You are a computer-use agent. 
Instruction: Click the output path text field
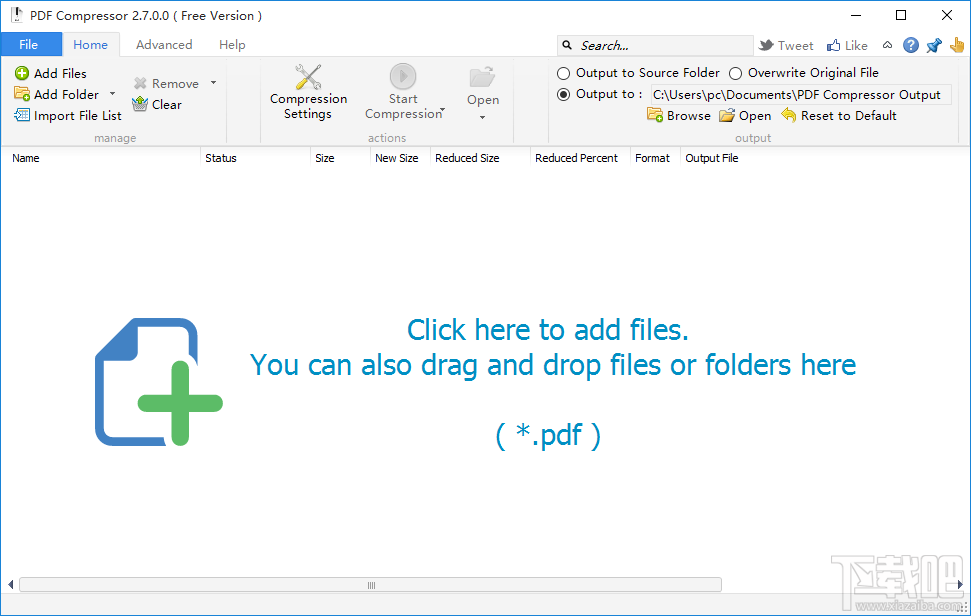[x=800, y=95]
